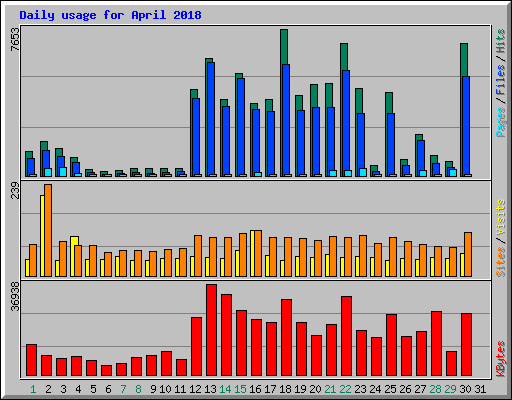Image resolution: width=512 pixels, height=400 pixels.
Task: Select green day label "29" on the x-axis
Action: coord(450,389)
